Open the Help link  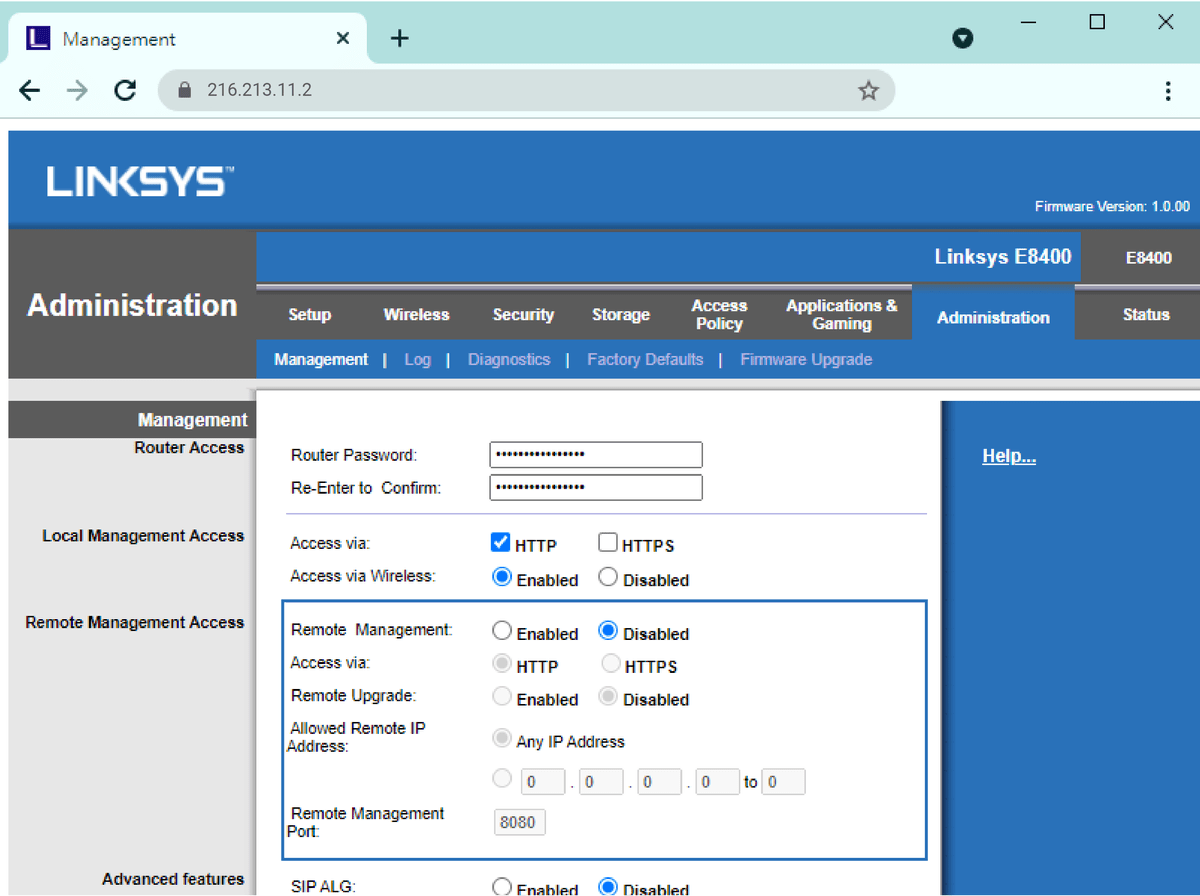1008,456
